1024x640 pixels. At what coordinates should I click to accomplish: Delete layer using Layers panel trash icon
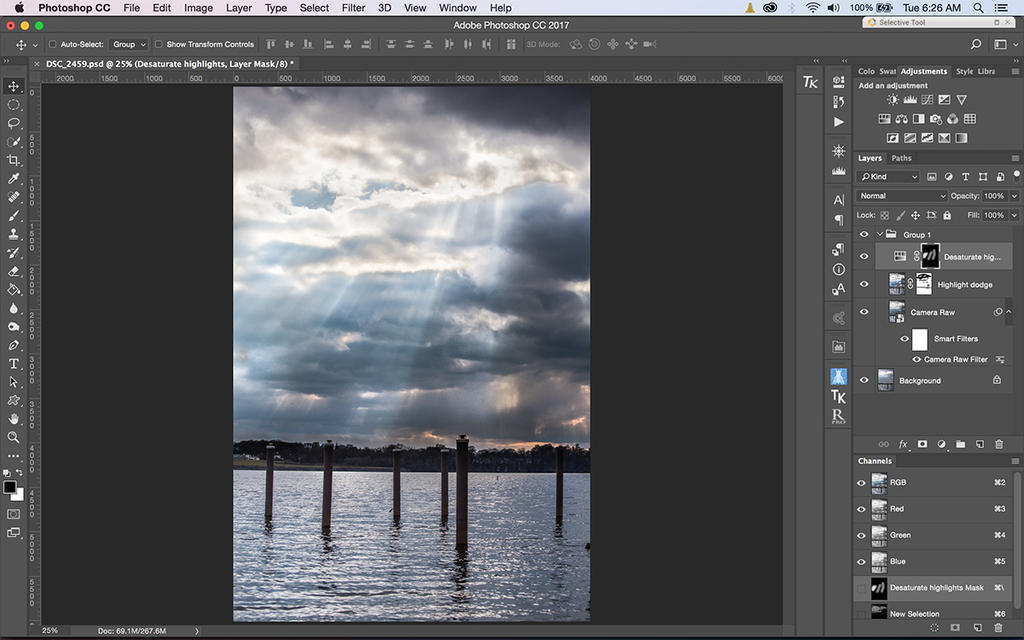[998, 444]
